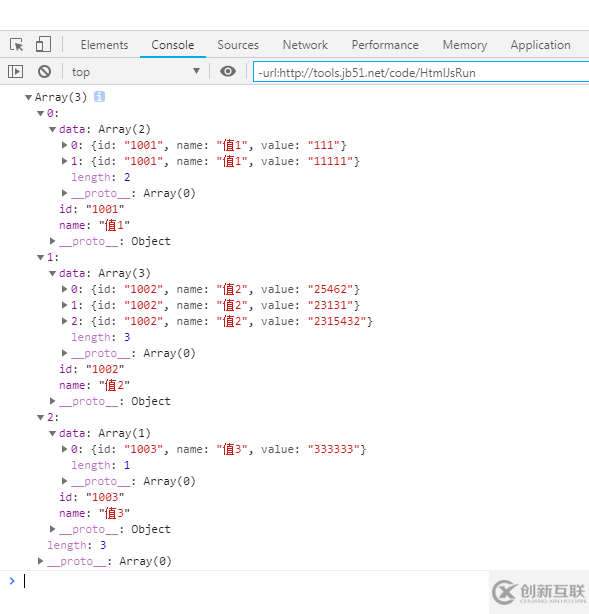Expand __proto__: Array(0) under data: Array(2)

tap(65, 193)
